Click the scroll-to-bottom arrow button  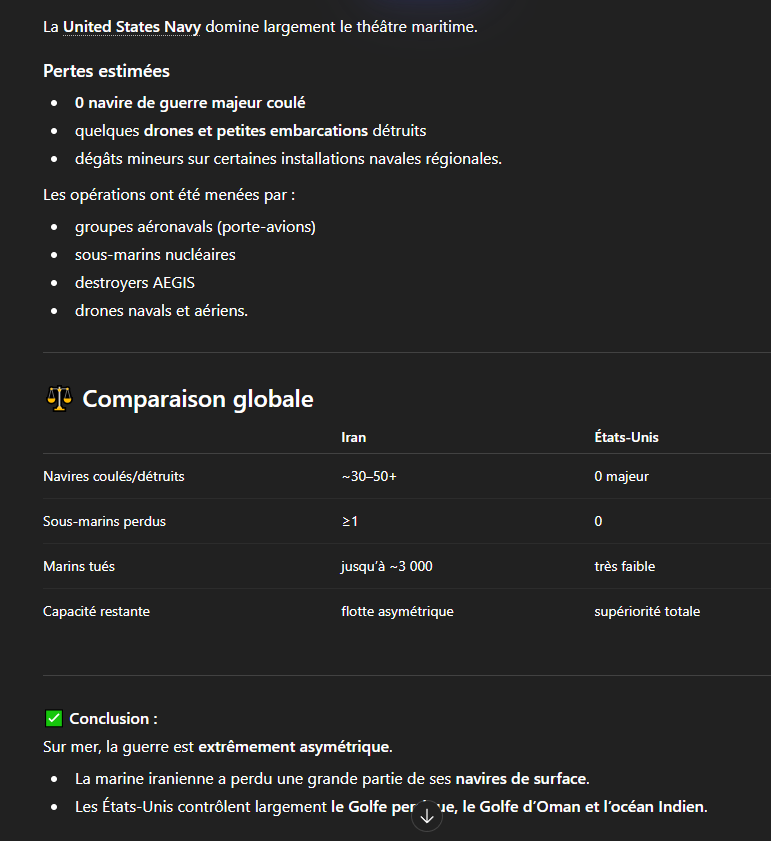click(x=427, y=816)
